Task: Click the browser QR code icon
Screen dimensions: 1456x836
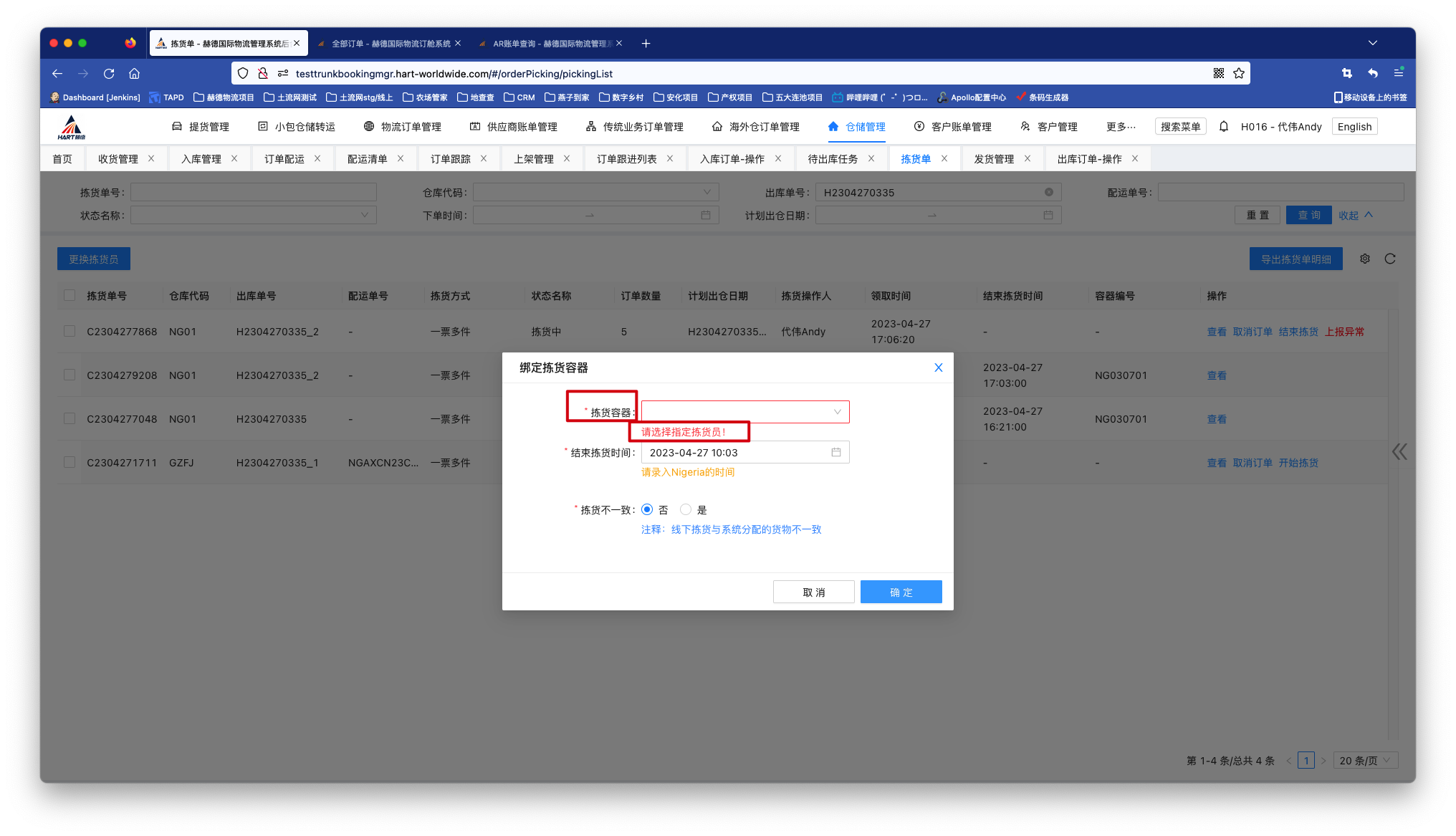Action: 1219,73
